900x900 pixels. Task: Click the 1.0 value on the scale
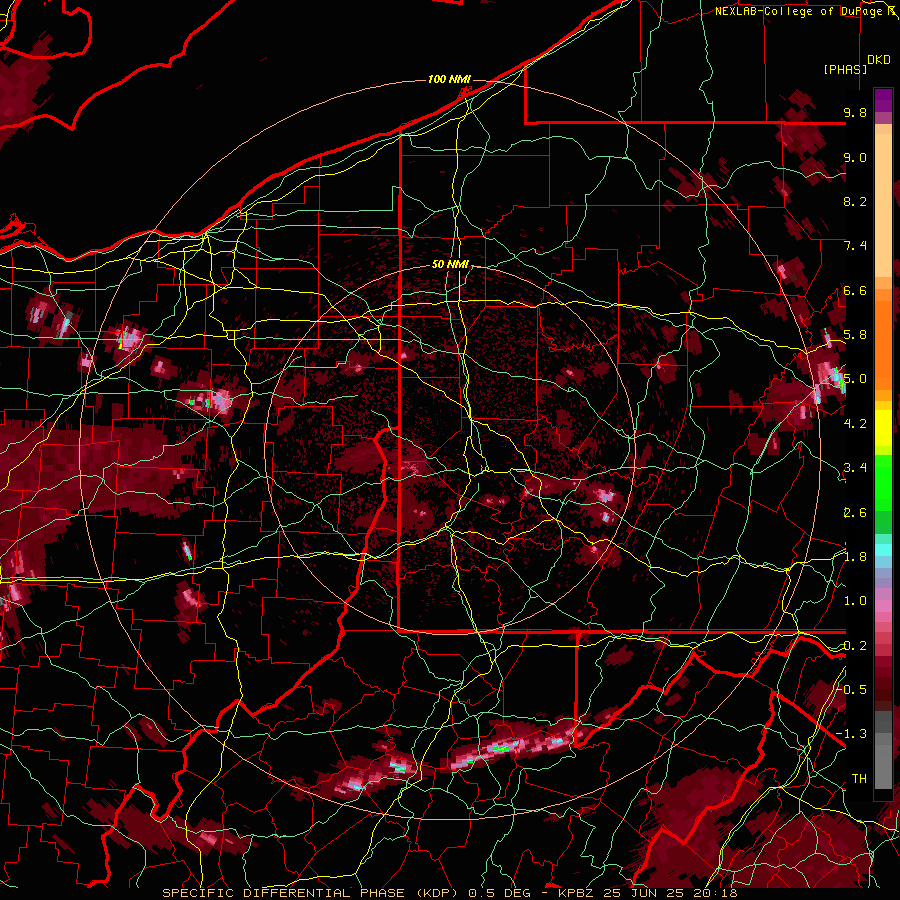pos(855,601)
